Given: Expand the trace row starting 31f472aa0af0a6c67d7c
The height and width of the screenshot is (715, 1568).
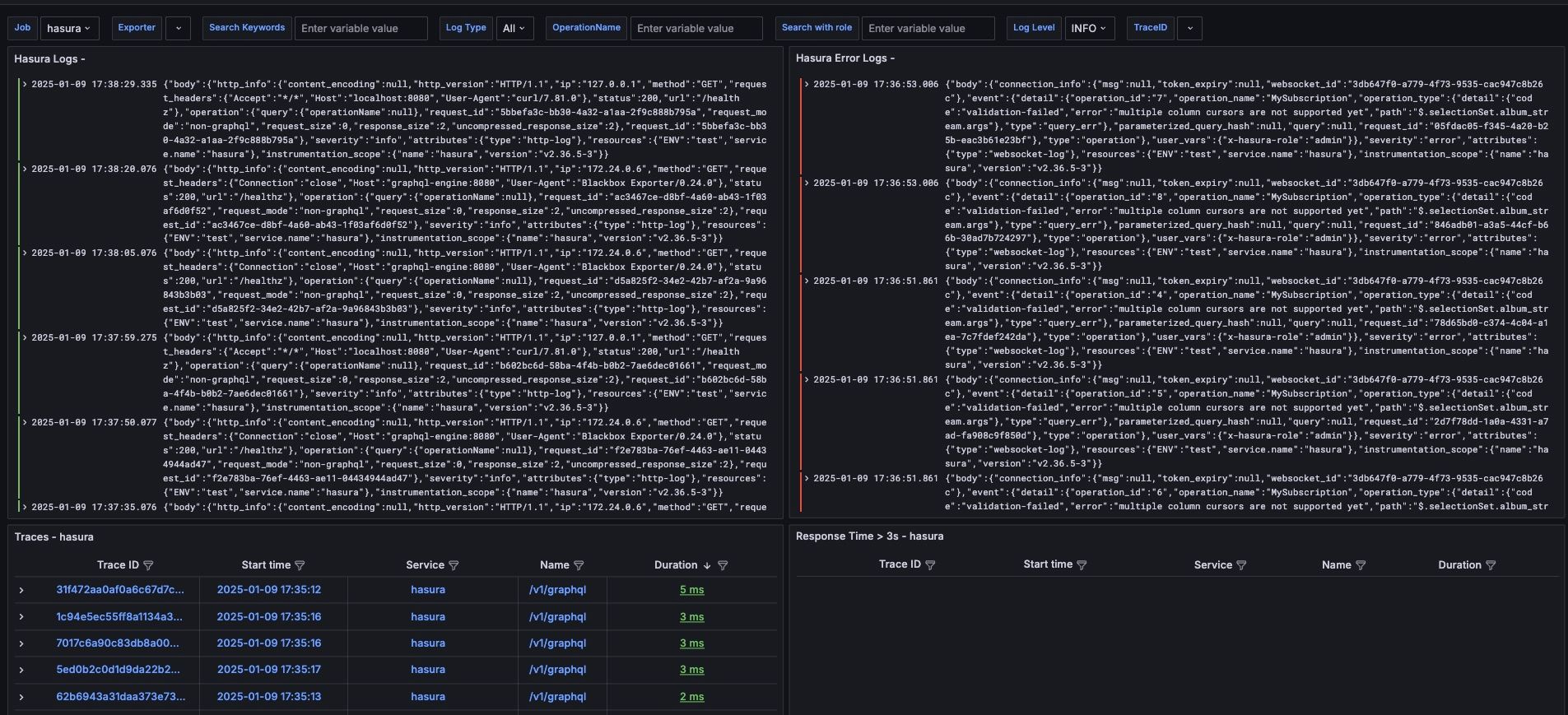Looking at the screenshot, I should [x=21, y=590].
